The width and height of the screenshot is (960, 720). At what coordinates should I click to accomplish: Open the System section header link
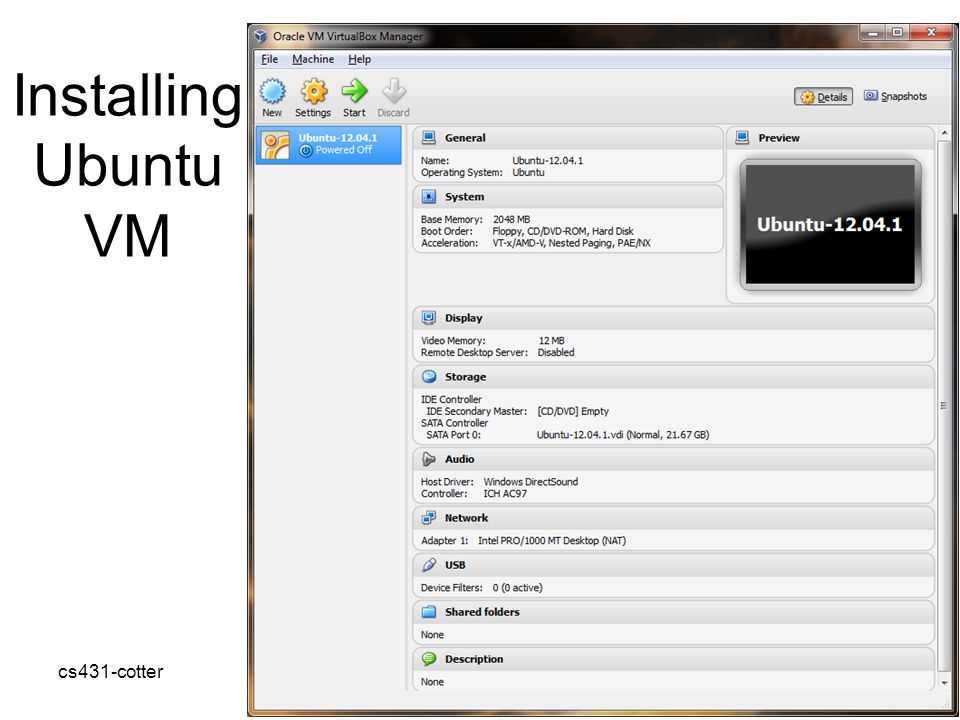pyautogui.click(x=464, y=197)
